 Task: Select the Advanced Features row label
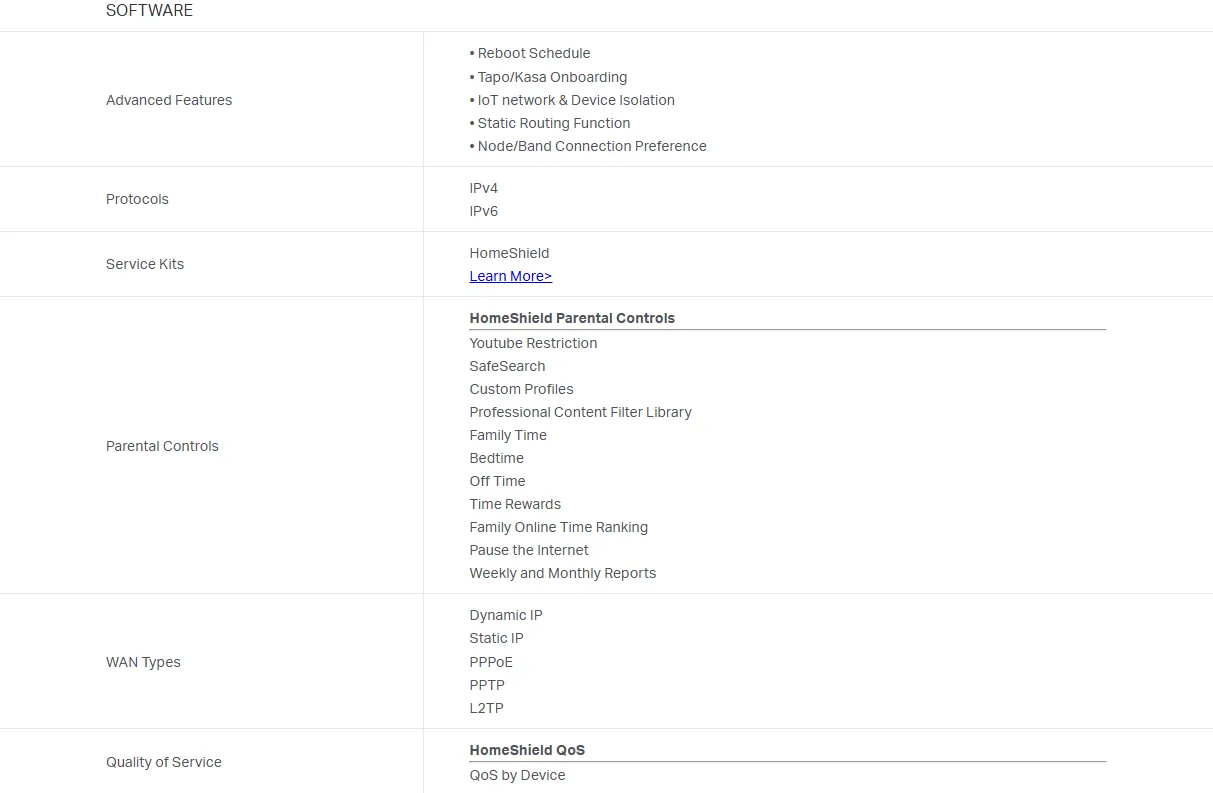(169, 100)
